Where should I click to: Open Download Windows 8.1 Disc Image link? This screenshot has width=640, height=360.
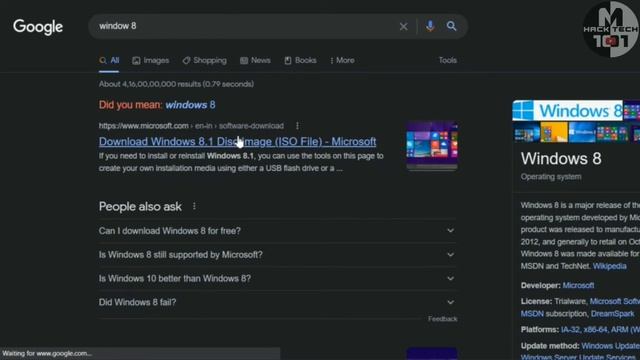pyautogui.click(x=237, y=142)
